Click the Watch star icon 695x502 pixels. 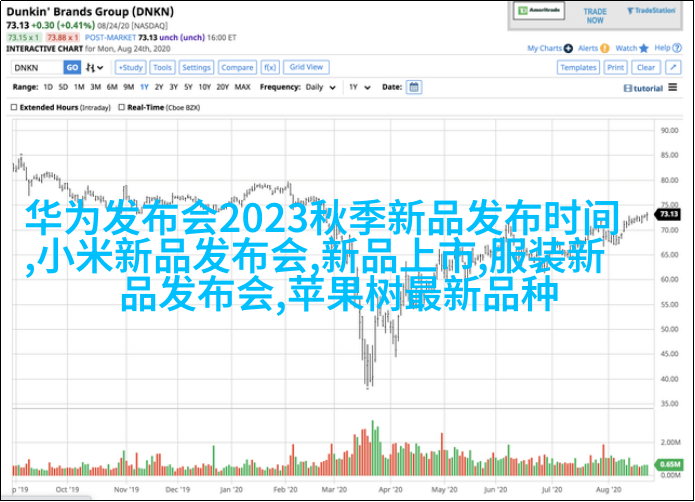pos(644,48)
